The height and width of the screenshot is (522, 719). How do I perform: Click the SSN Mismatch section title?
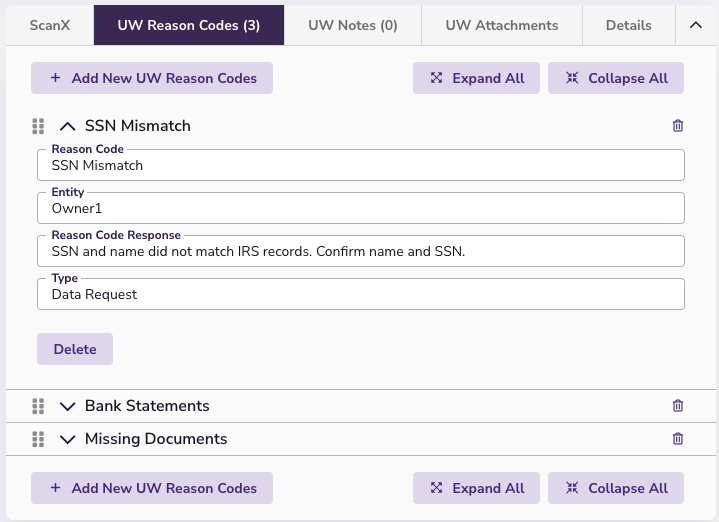click(x=138, y=126)
